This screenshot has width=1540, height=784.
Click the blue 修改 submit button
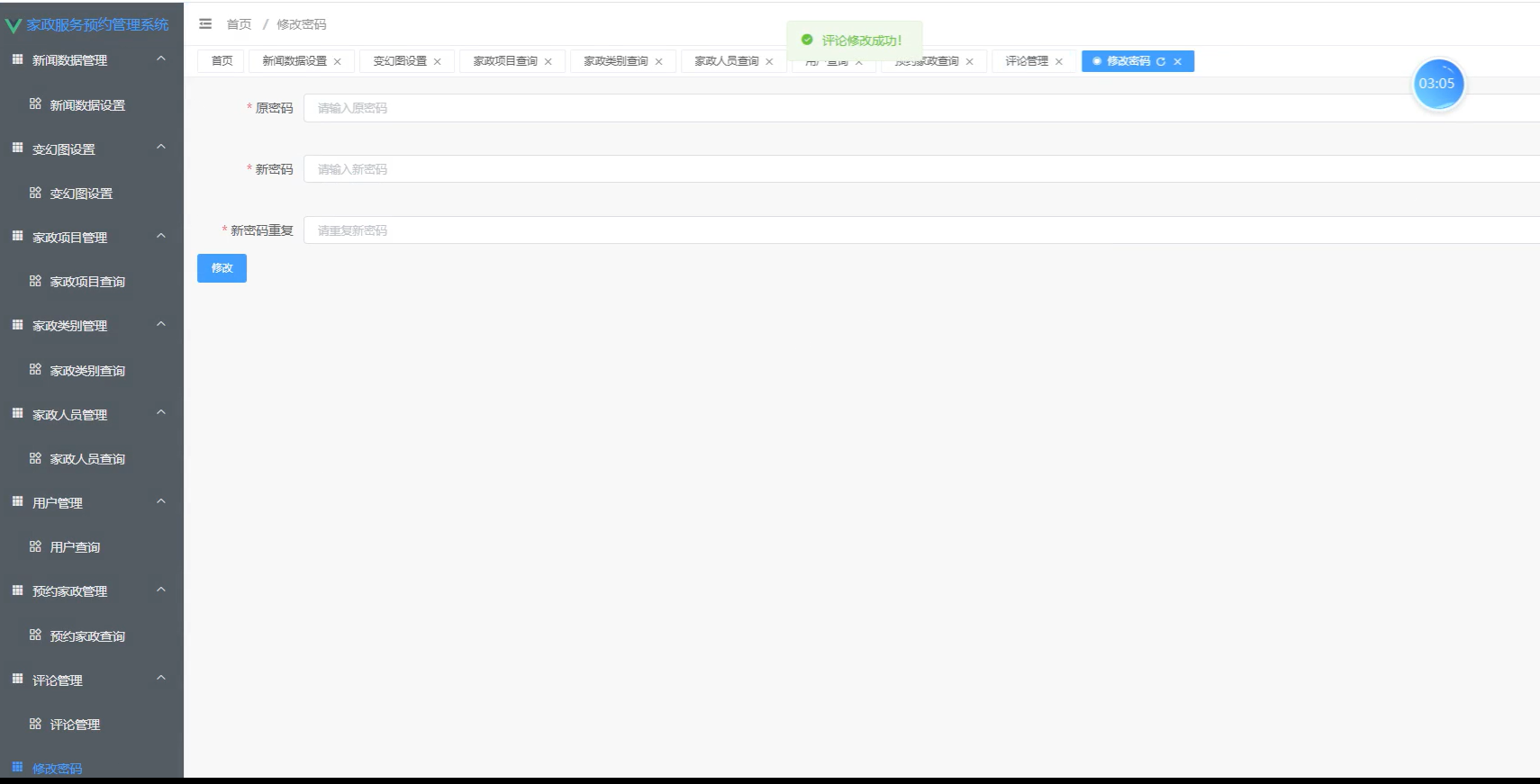click(x=222, y=268)
